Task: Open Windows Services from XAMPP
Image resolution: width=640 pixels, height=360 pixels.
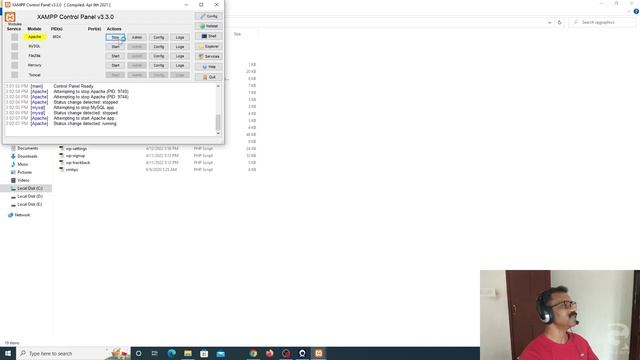Action: 209,56
